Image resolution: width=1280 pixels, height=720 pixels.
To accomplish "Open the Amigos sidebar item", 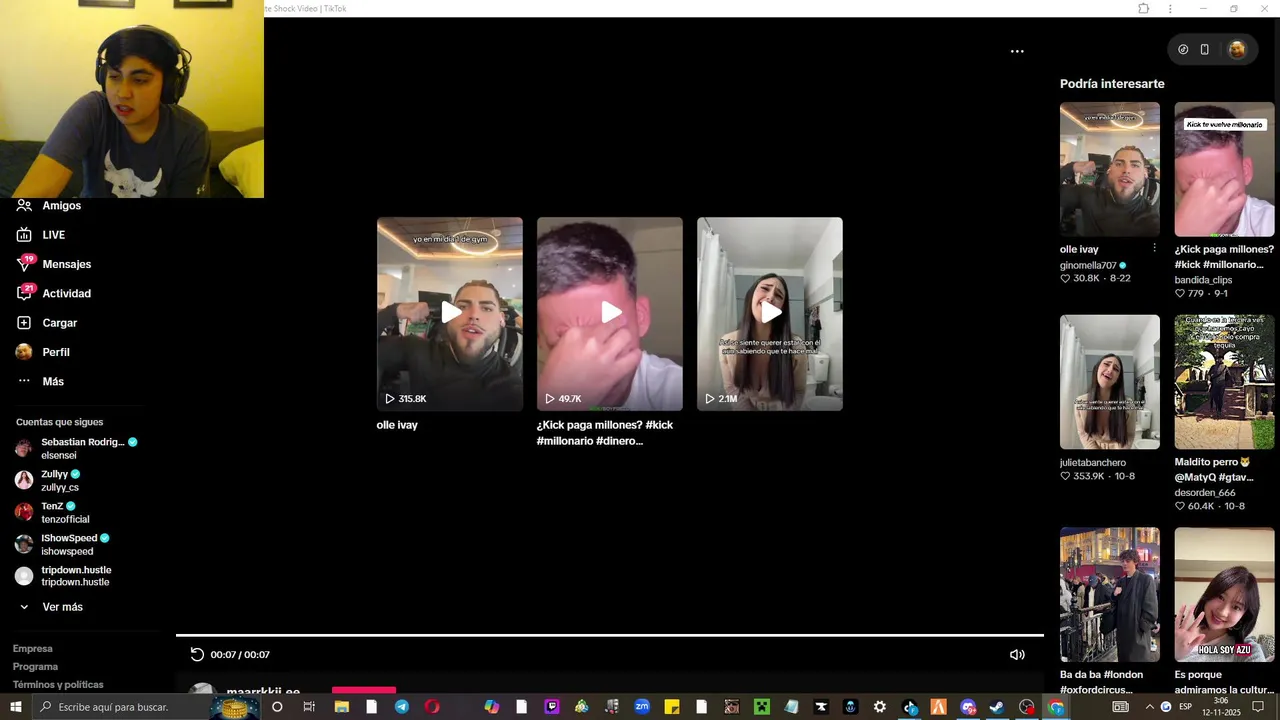I will click(x=62, y=206).
